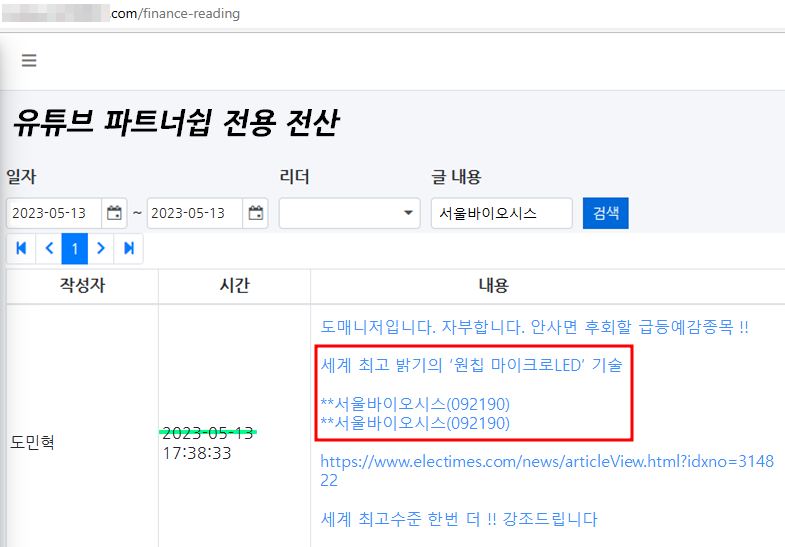Go to the previous results page
The width and height of the screenshot is (785, 547).
pos(48,248)
